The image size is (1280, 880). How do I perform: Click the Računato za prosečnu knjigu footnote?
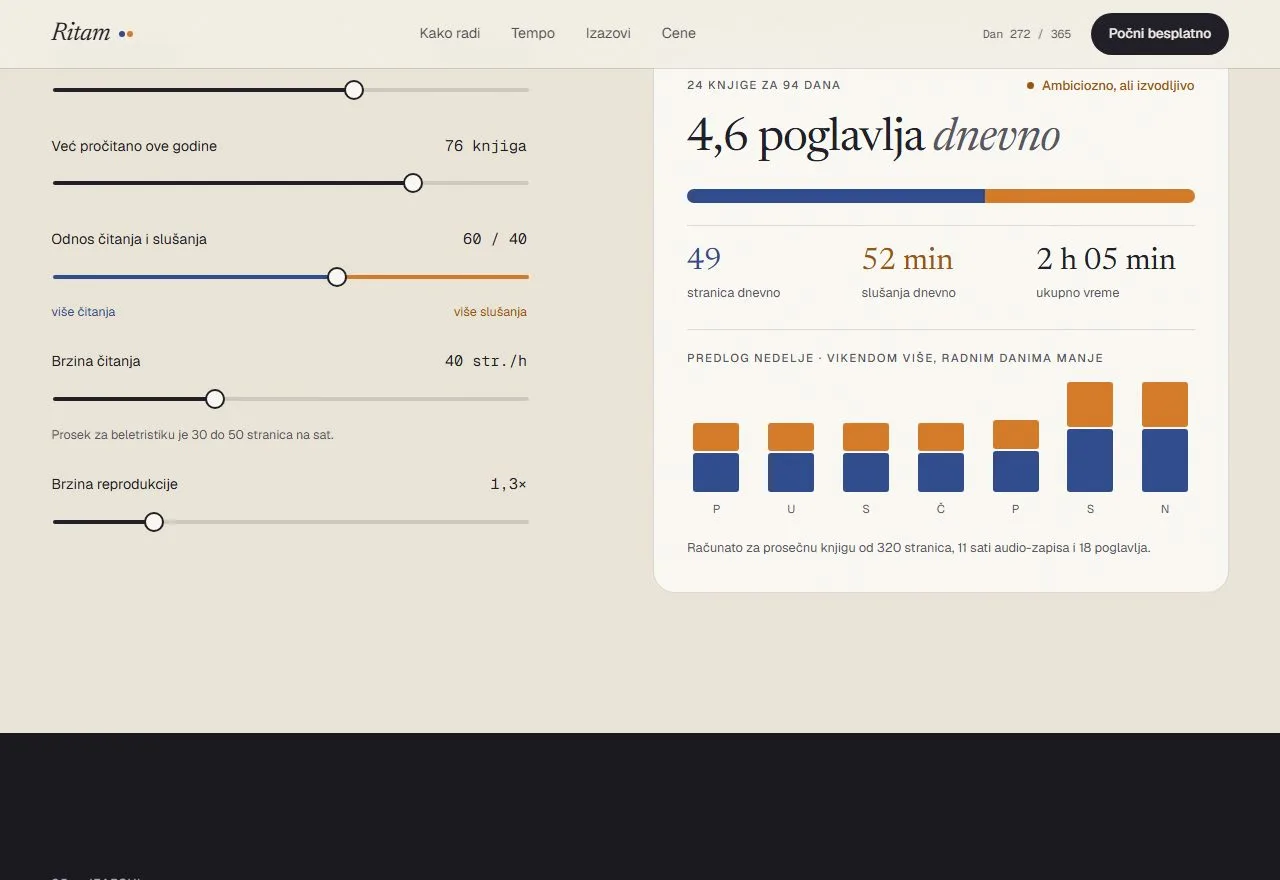pos(919,548)
